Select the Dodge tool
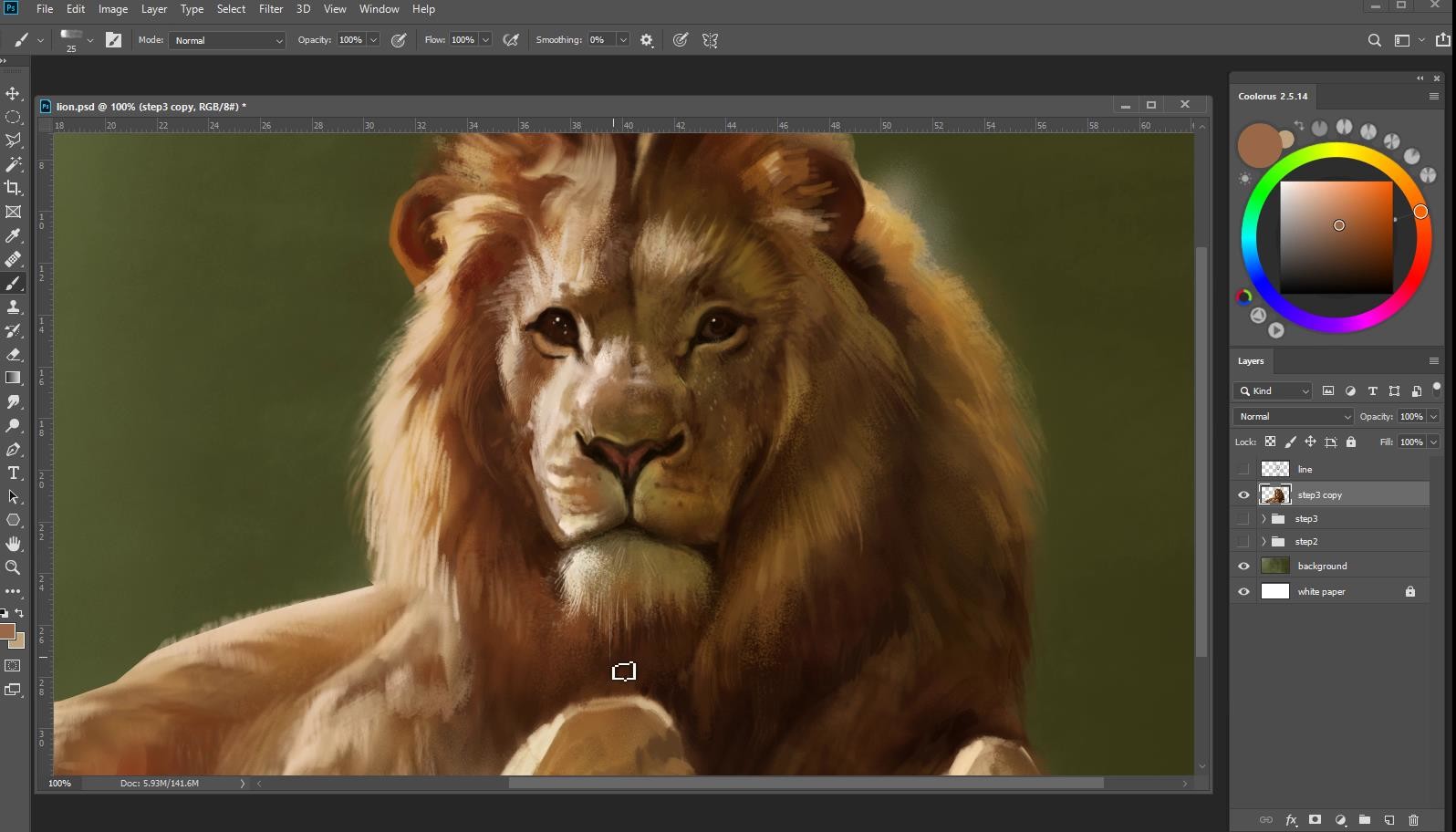The height and width of the screenshot is (832, 1456). click(x=13, y=426)
